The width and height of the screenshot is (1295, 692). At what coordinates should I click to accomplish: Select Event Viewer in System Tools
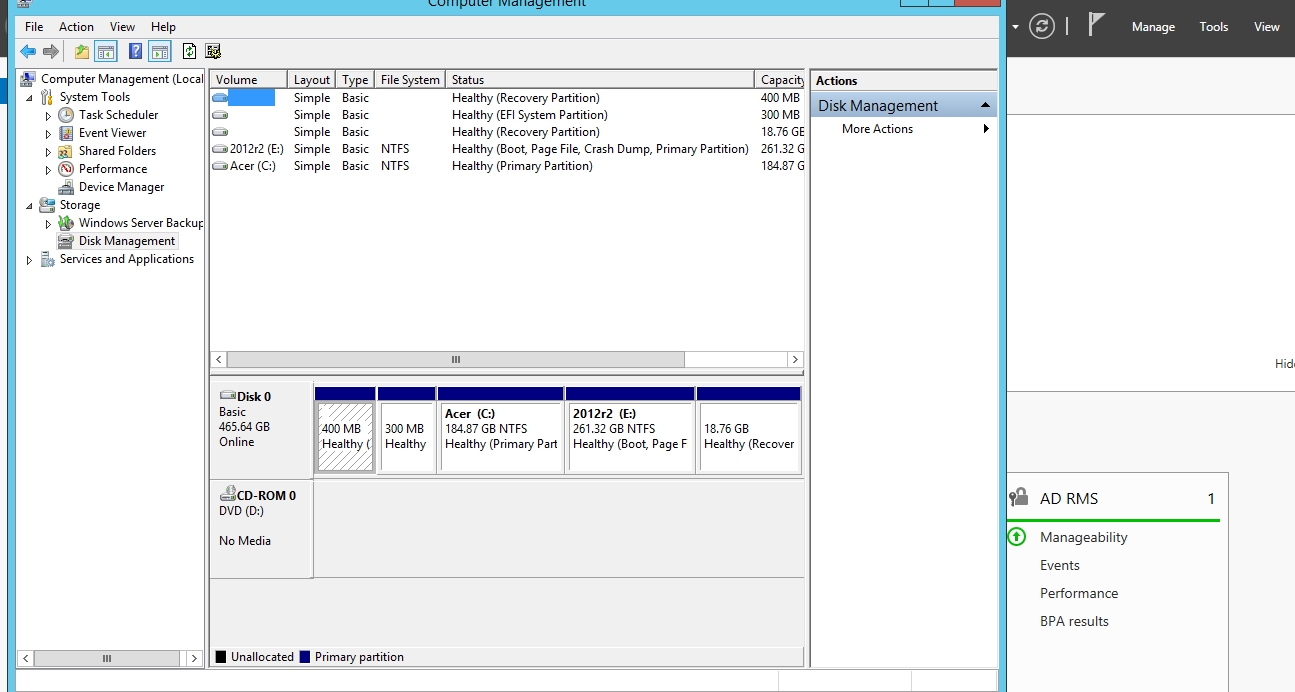(112, 133)
